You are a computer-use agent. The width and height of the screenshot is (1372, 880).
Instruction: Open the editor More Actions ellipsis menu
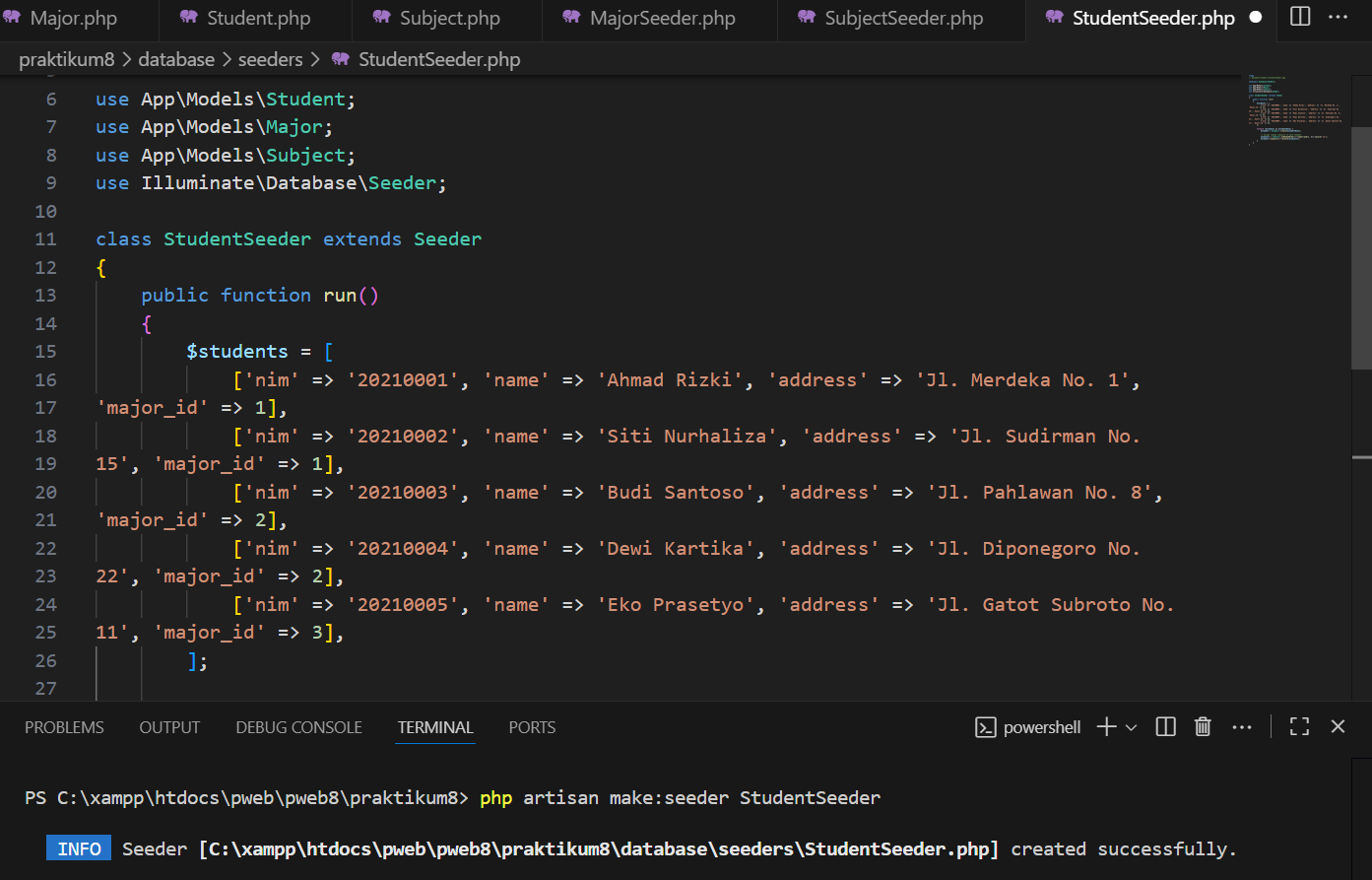[1338, 17]
